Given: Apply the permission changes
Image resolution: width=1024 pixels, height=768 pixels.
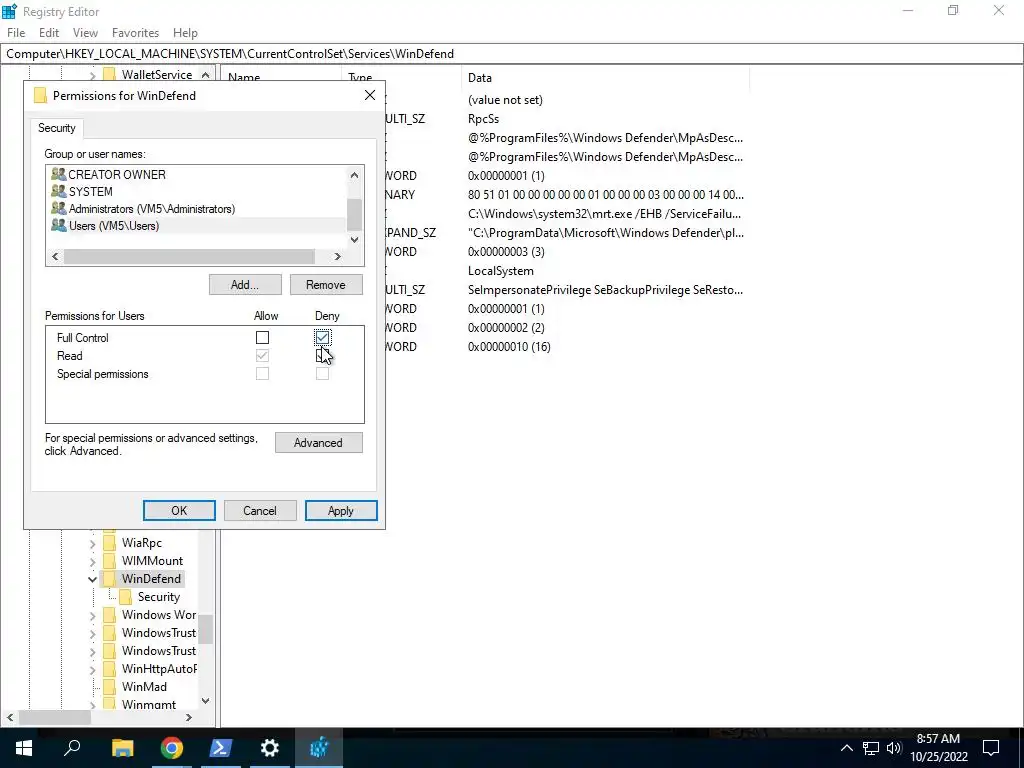Looking at the screenshot, I should tap(341, 511).
